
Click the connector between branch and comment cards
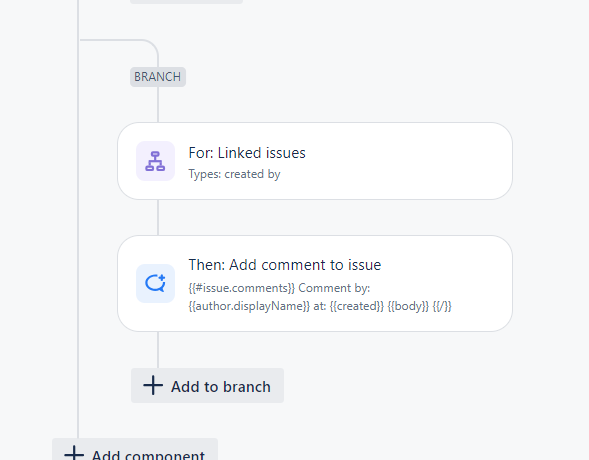[158, 218]
